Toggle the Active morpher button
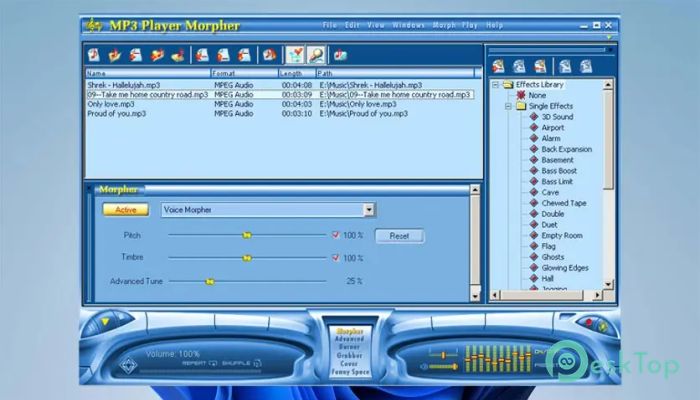 click(x=126, y=209)
